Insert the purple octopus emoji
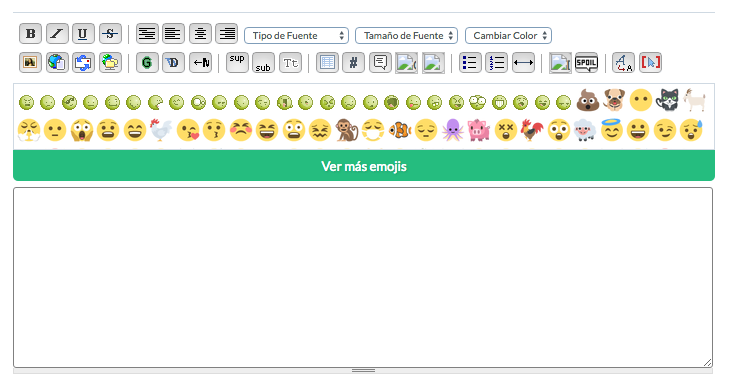Image resolution: width=736 pixels, height=387 pixels. [453, 130]
